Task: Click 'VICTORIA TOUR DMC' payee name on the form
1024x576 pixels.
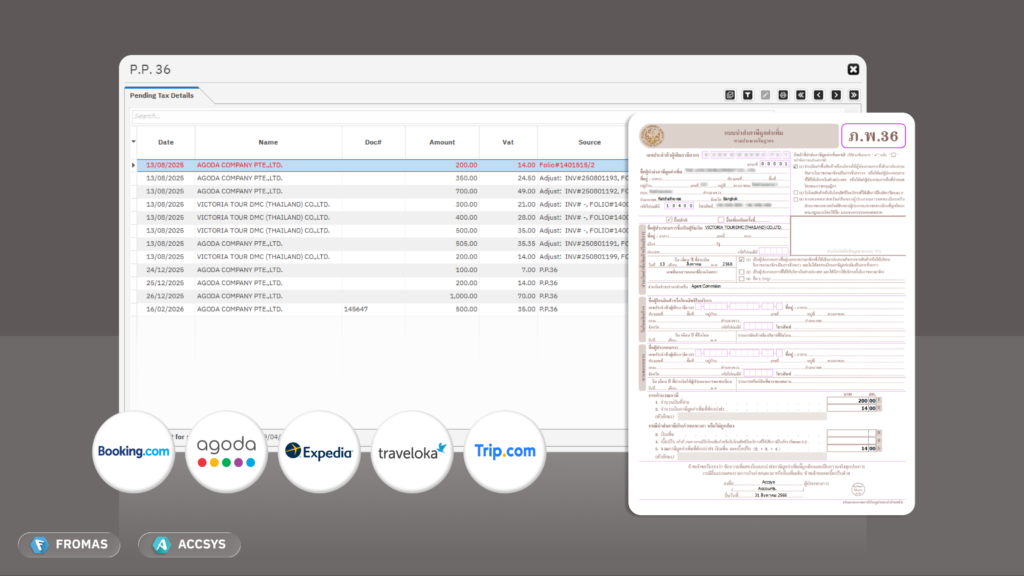Action: pos(743,228)
